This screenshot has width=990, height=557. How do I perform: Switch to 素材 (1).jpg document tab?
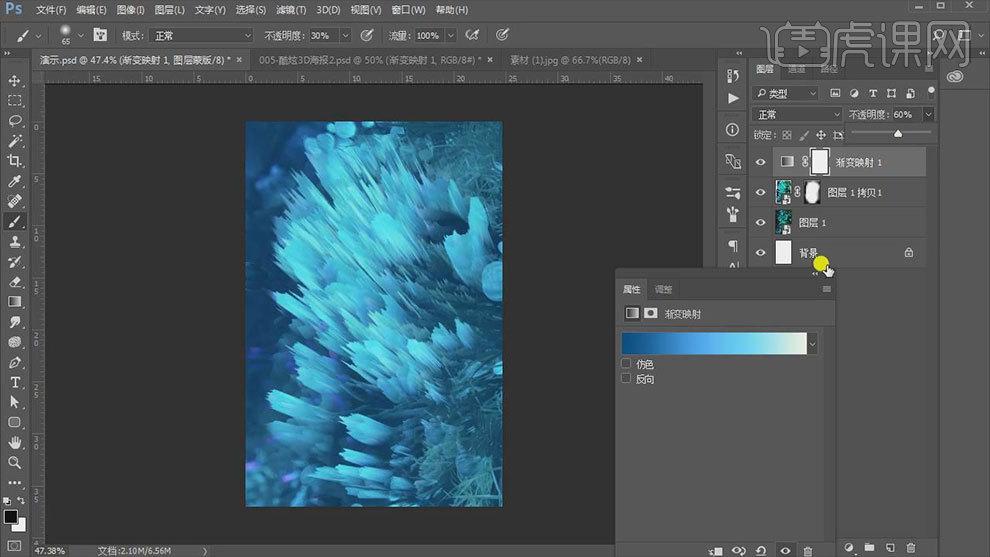pyautogui.click(x=570, y=60)
